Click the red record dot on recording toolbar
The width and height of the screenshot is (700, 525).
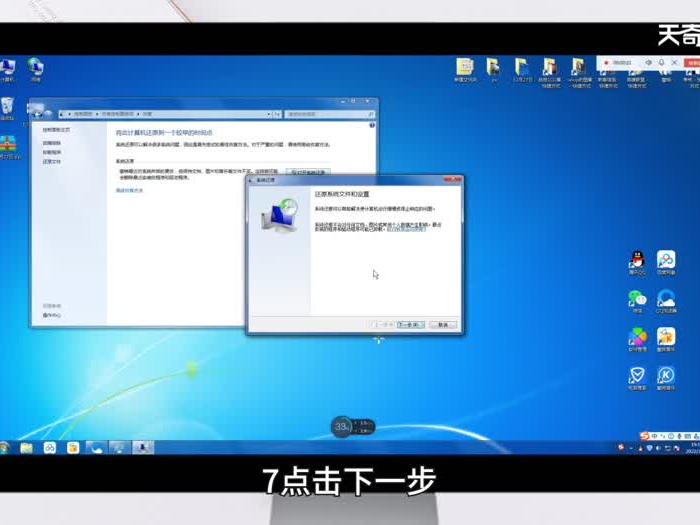(x=606, y=63)
